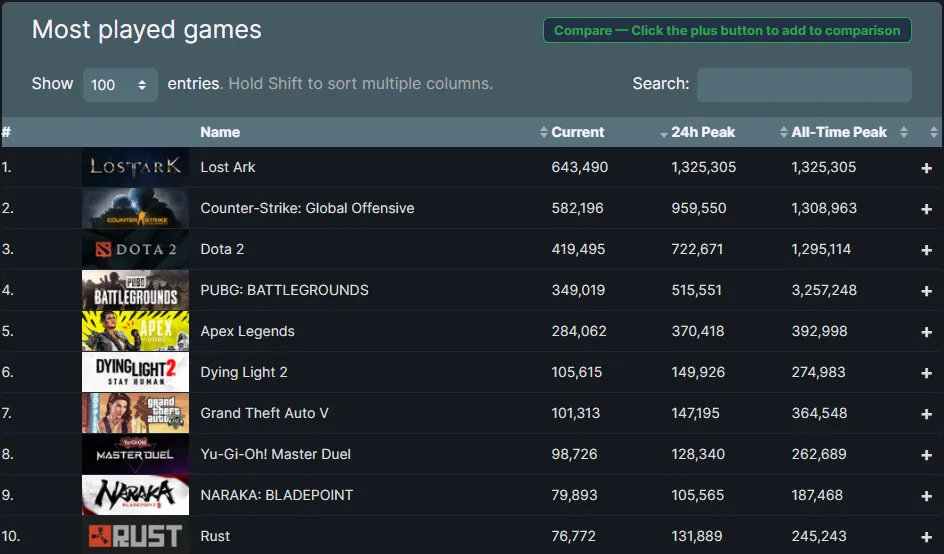Image resolution: width=944 pixels, height=554 pixels.
Task: Open the PUBG: BATTLEGROUNDS name link
Action: tap(284, 290)
